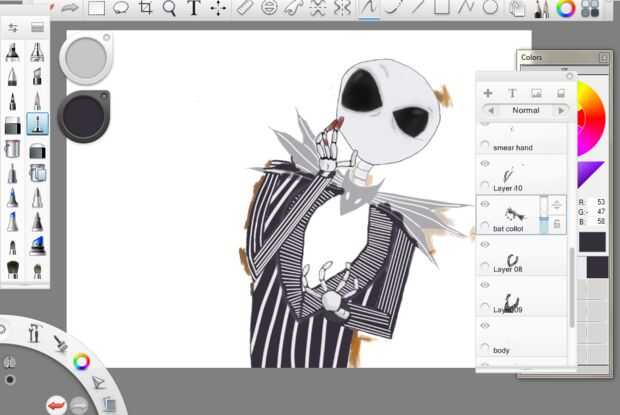Select the Rectangle shape draw tool

441,7
